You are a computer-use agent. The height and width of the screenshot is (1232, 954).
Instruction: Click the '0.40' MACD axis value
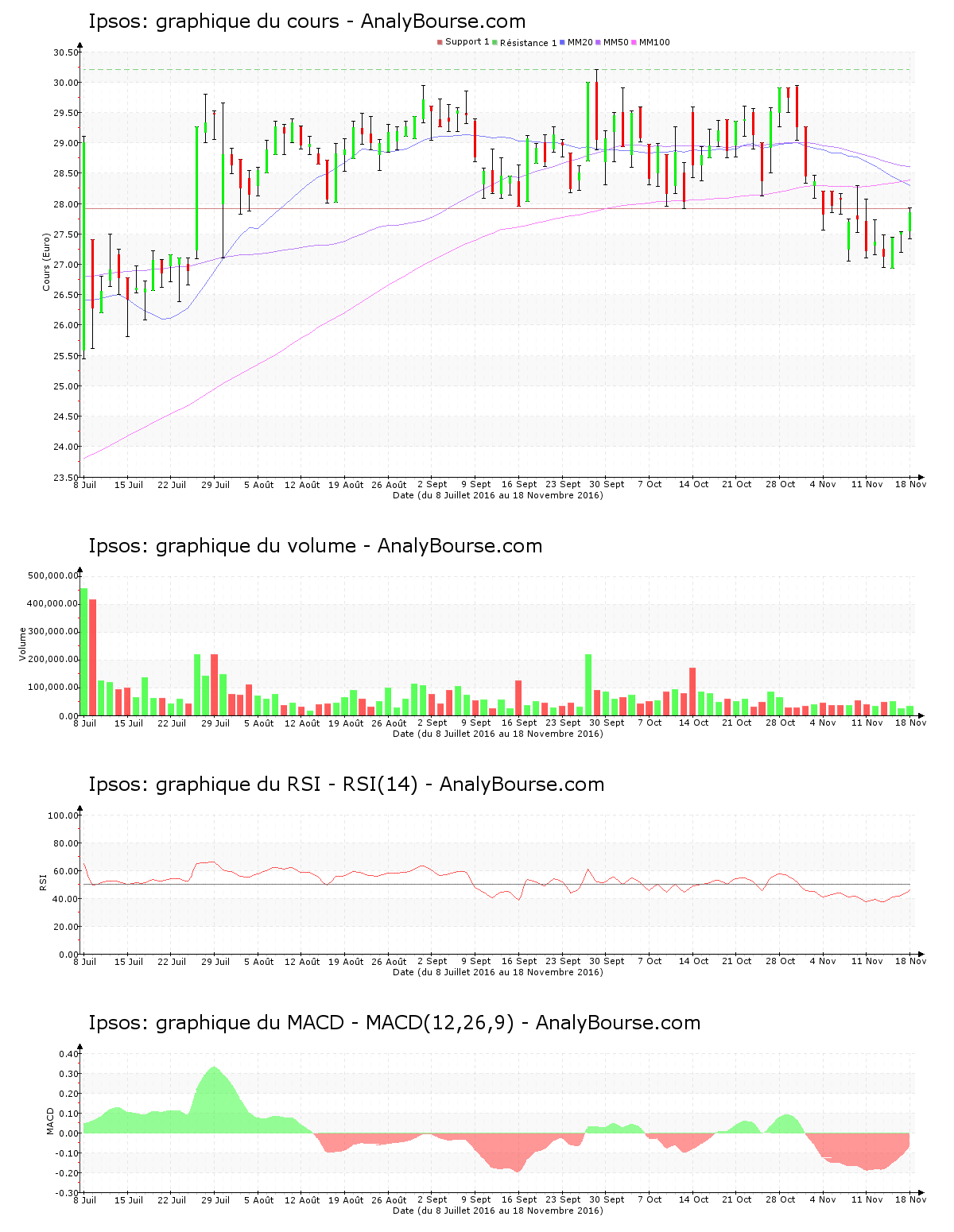[69, 1054]
